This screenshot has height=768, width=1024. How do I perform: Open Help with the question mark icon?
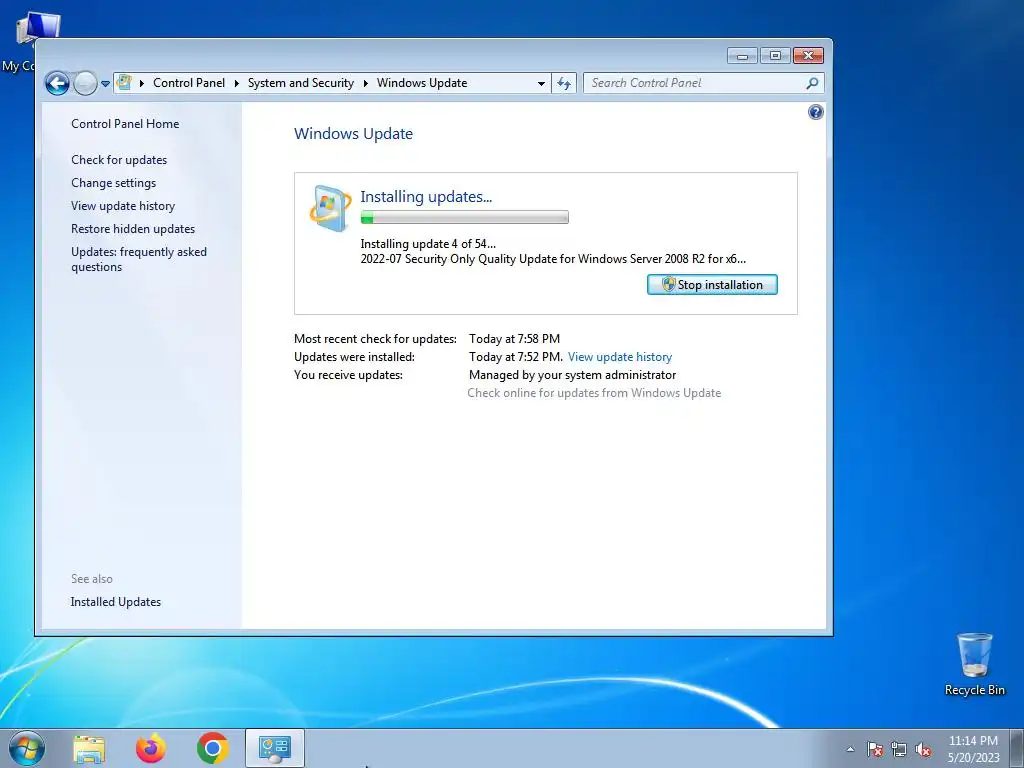816,112
